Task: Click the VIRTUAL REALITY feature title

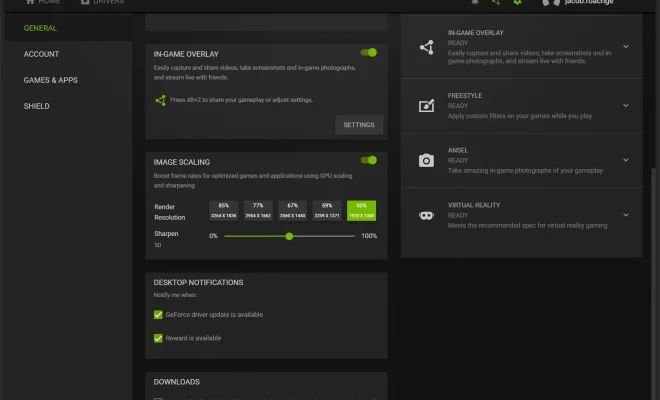Action: coord(474,205)
